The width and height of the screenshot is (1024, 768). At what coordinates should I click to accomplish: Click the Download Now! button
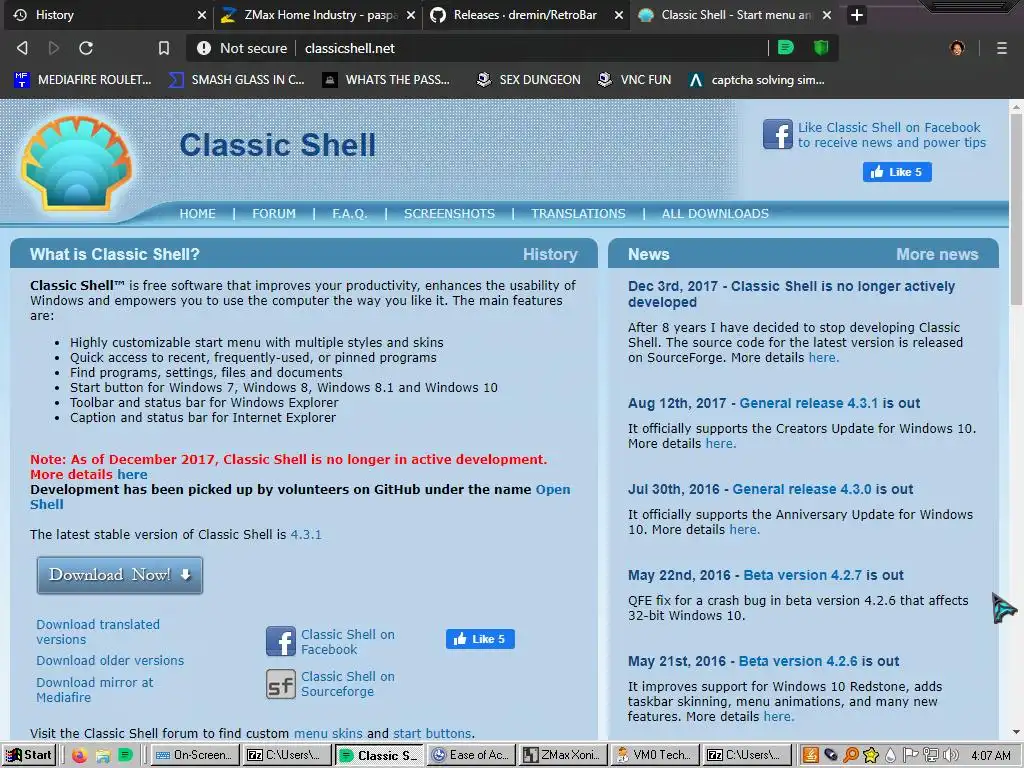pos(120,575)
